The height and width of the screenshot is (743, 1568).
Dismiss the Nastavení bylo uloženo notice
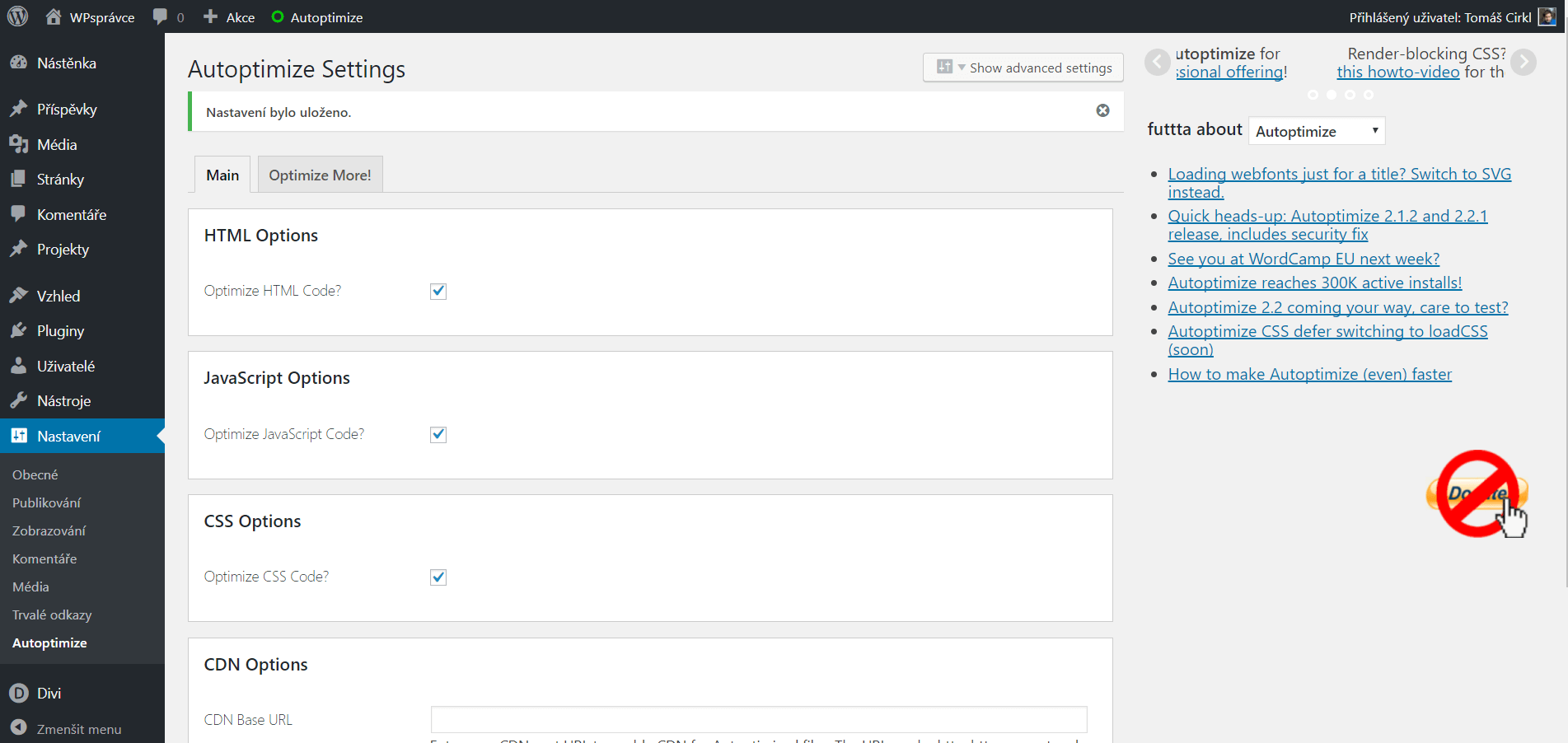click(x=1102, y=110)
